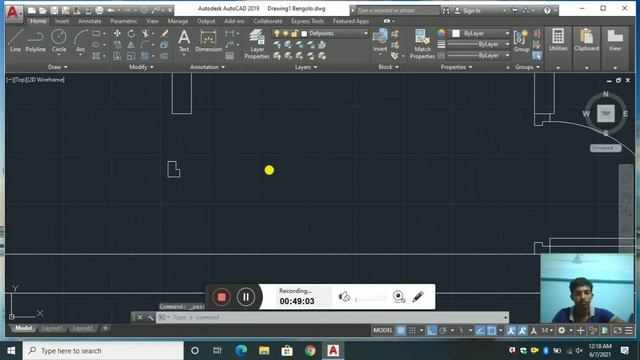
Task: Select the Polyline tool
Action: point(36,41)
